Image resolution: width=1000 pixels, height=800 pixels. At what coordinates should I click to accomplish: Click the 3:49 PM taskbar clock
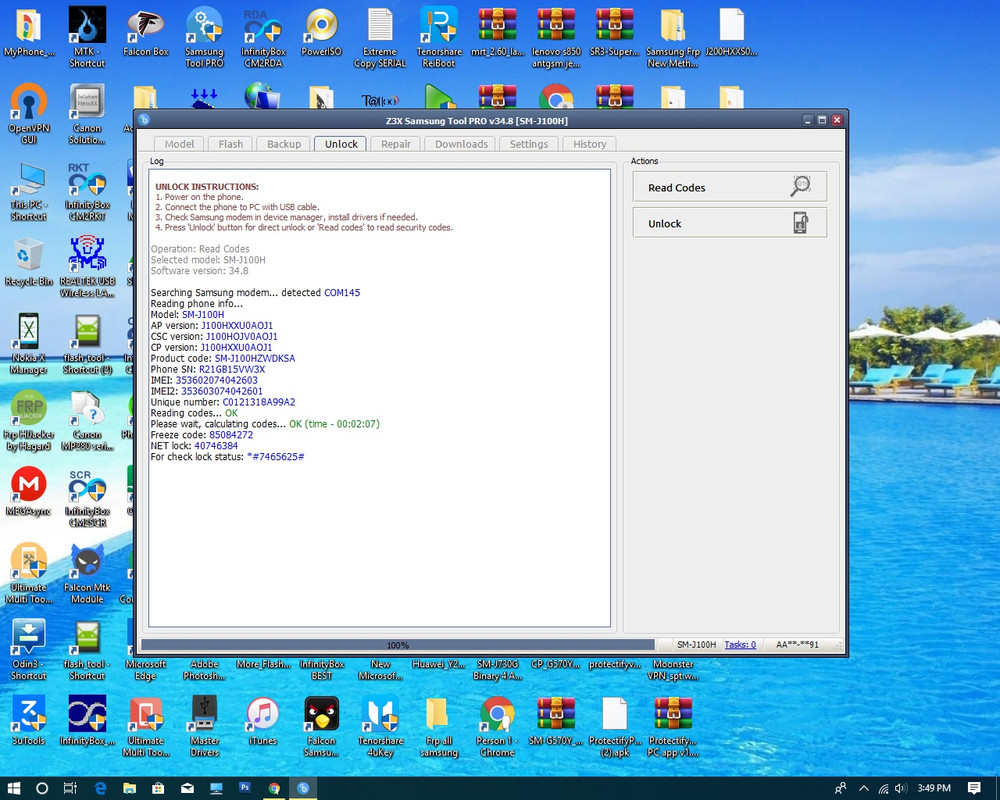pyautogui.click(x=934, y=788)
